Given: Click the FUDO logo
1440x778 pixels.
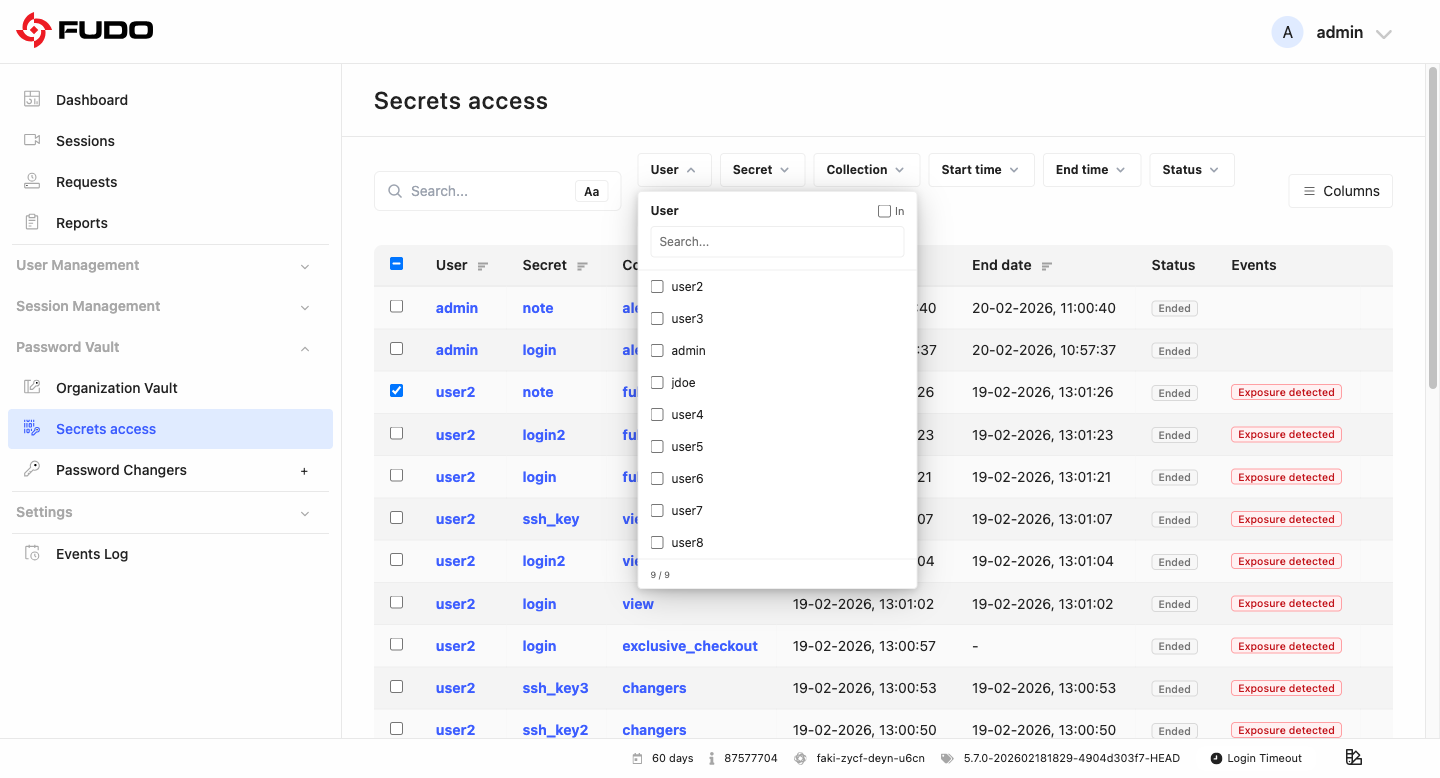Looking at the screenshot, I should pyautogui.click(x=85, y=31).
